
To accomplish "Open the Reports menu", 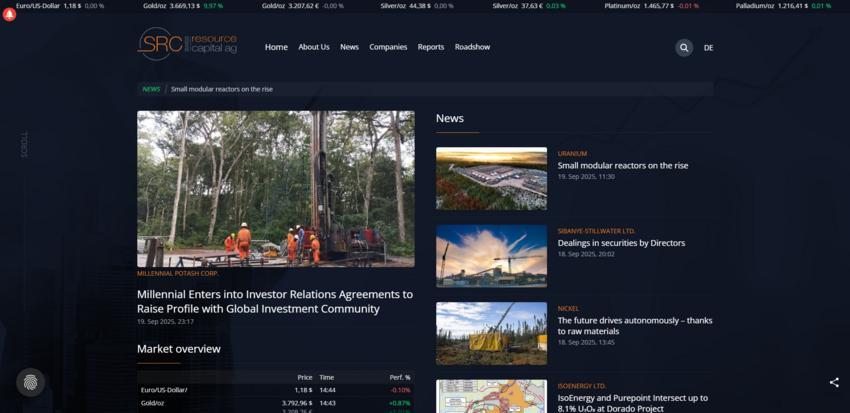I will (431, 47).
